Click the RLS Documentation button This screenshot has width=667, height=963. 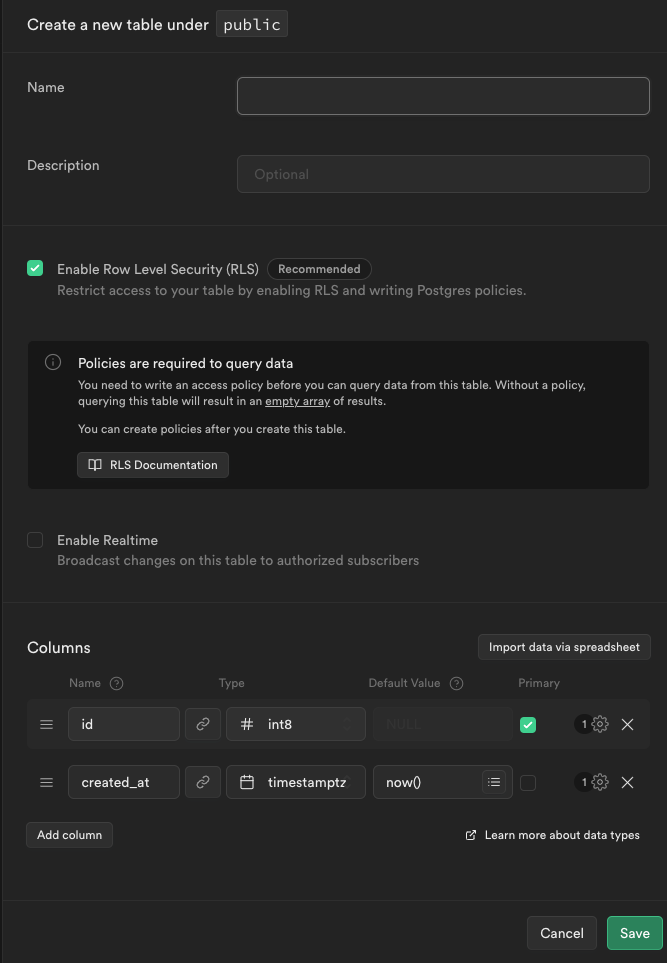click(153, 465)
